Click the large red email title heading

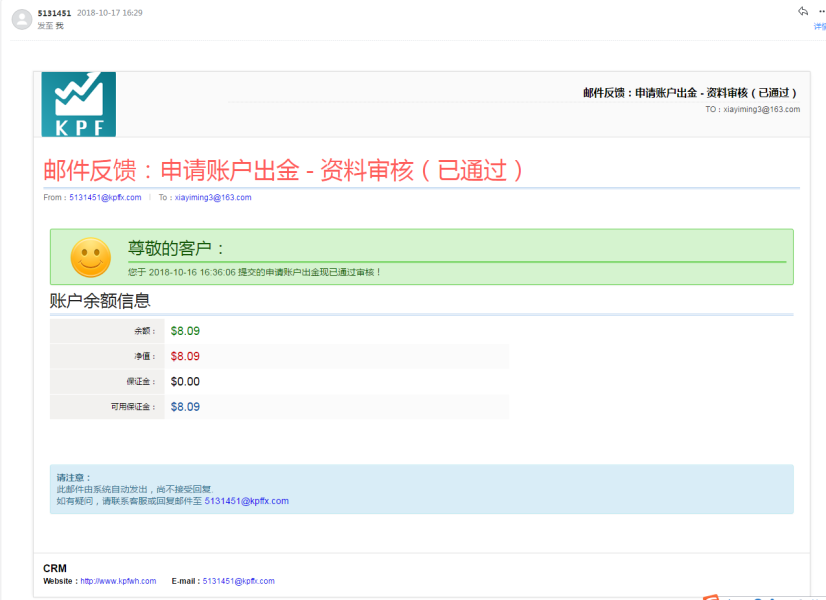pyautogui.click(x=283, y=170)
